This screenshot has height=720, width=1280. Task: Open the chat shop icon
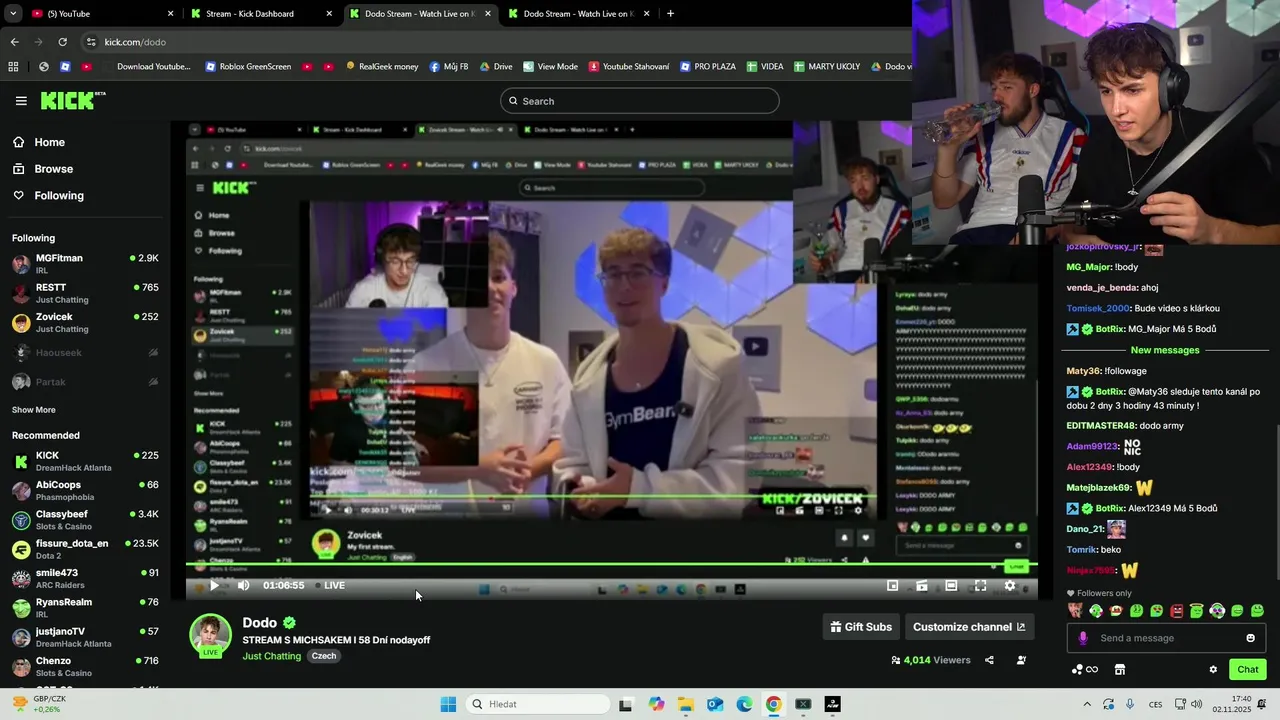pos(1120,670)
